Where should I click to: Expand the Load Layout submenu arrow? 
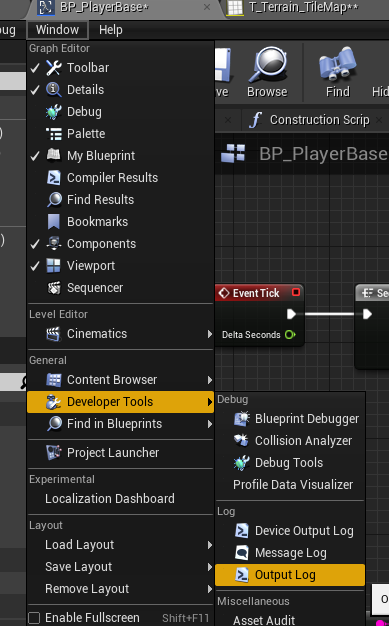210,545
